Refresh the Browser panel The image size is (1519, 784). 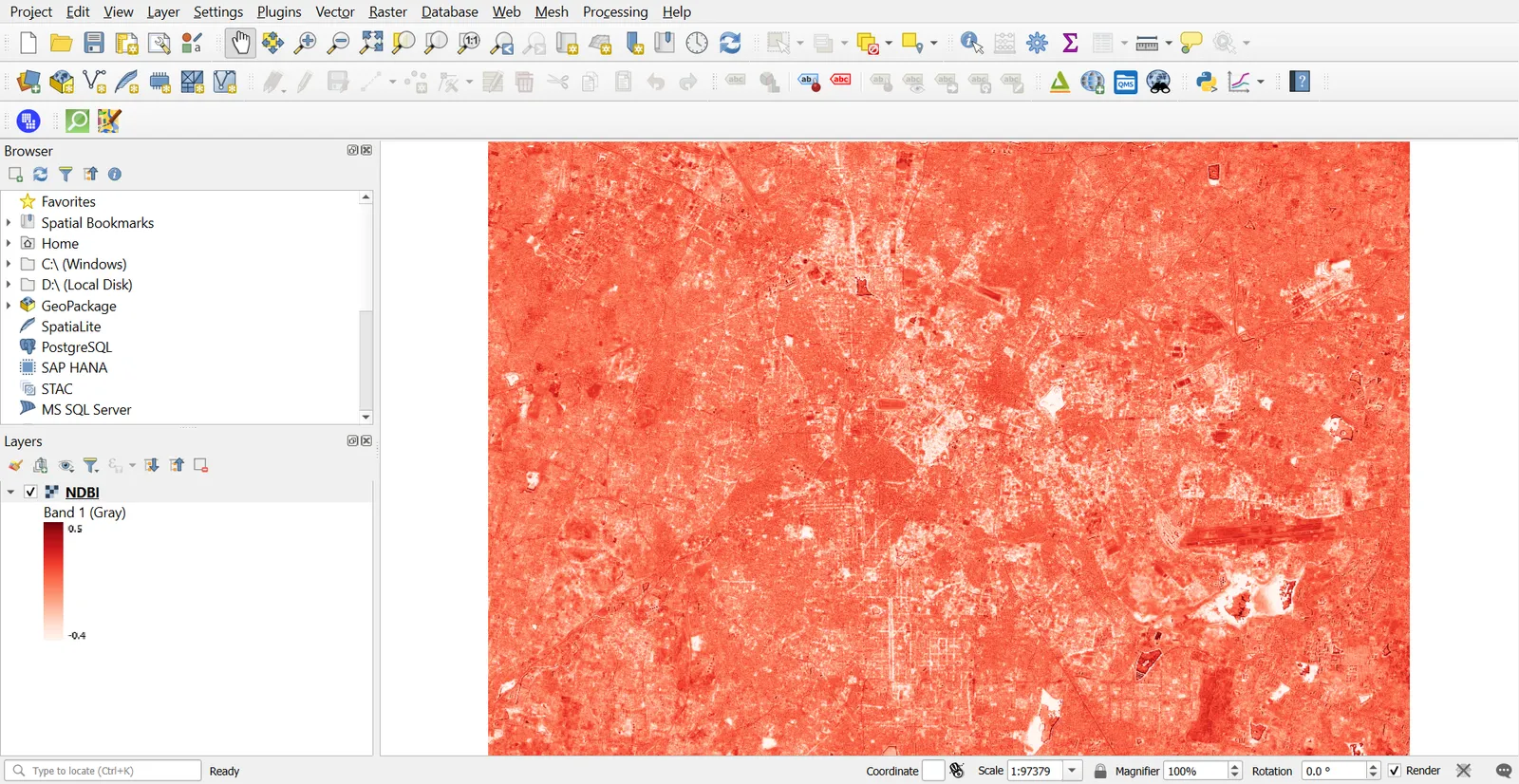(x=41, y=175)
